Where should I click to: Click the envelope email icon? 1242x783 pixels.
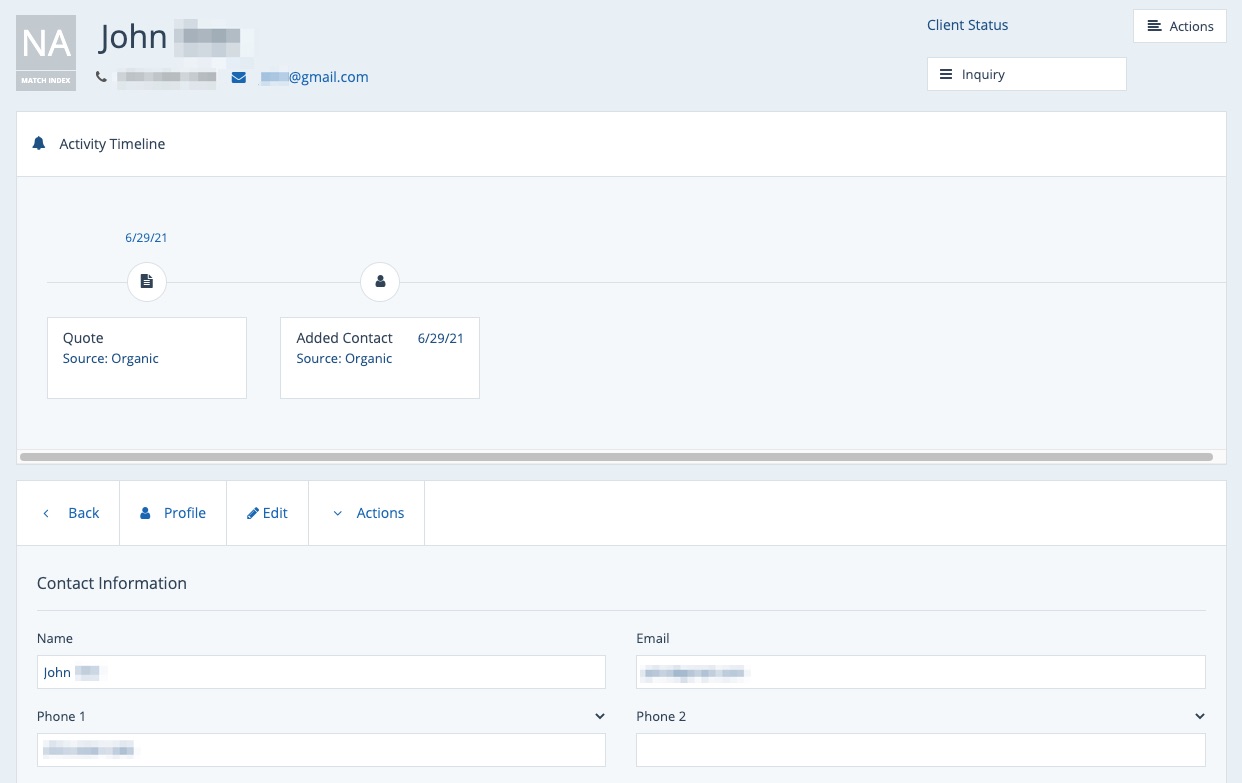pyautogui.click(x=239, y=77)
